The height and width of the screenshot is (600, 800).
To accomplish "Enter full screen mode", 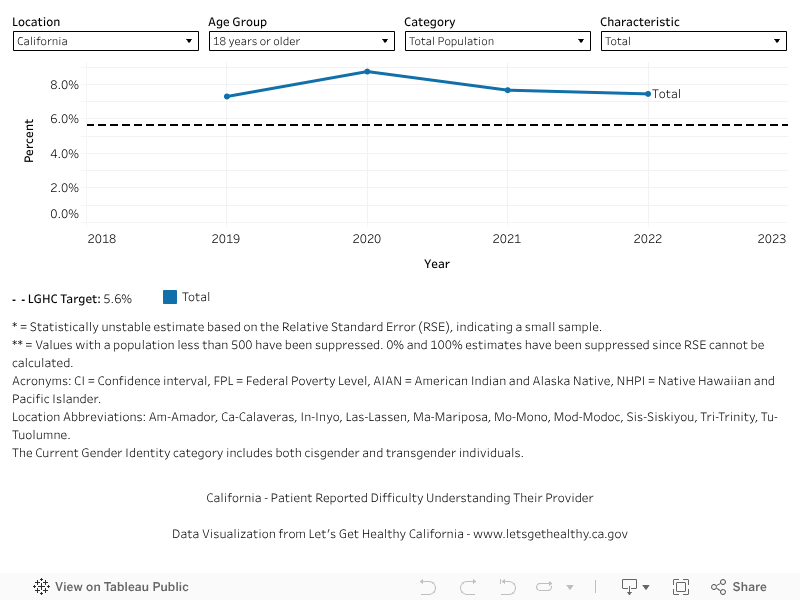I will coord(681,587).
